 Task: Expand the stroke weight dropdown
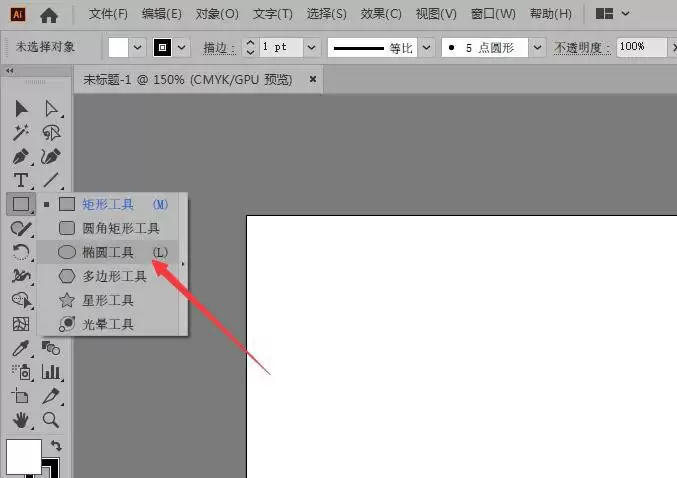click(311, 47)
